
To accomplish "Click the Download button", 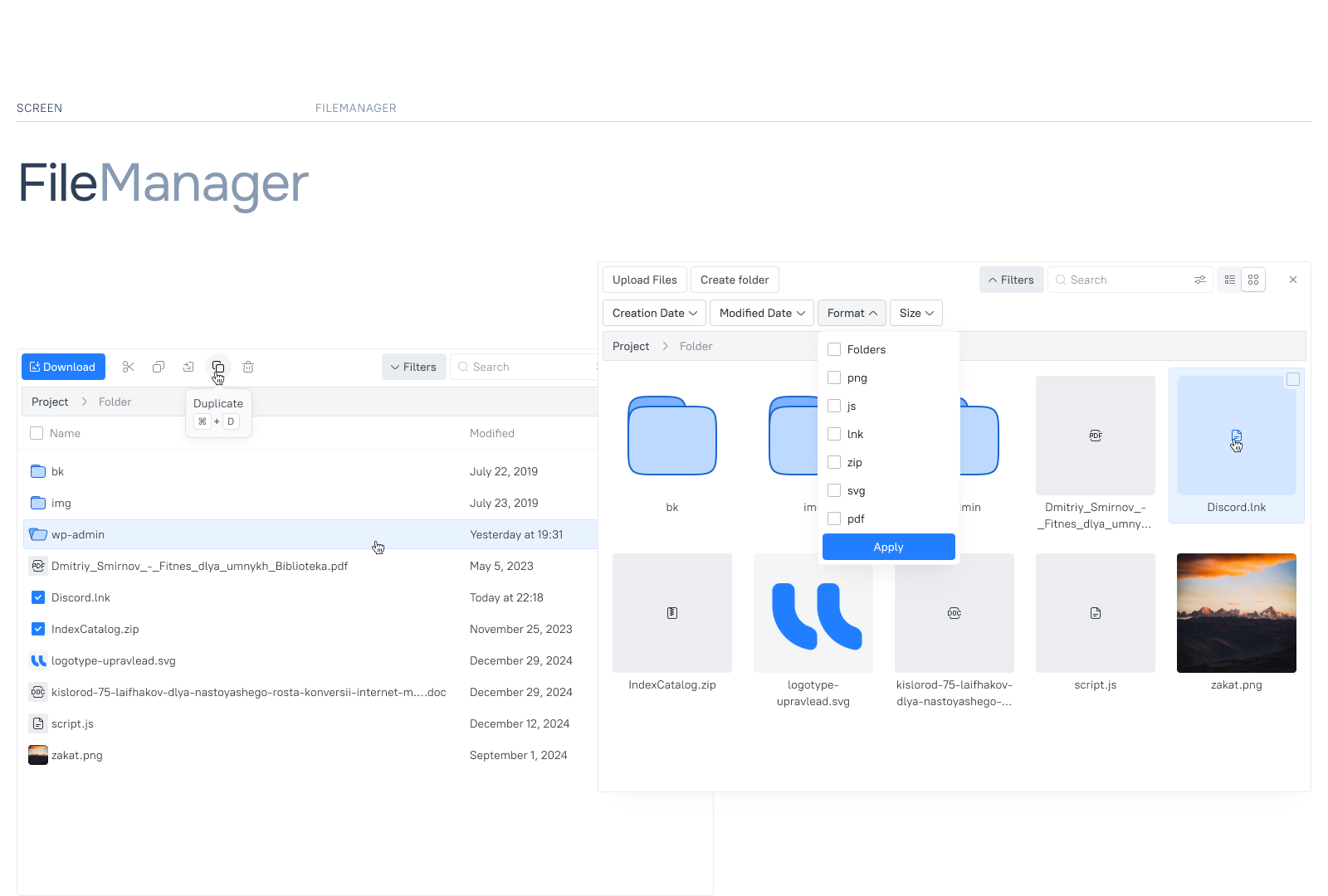I will (x=63, y=366).
